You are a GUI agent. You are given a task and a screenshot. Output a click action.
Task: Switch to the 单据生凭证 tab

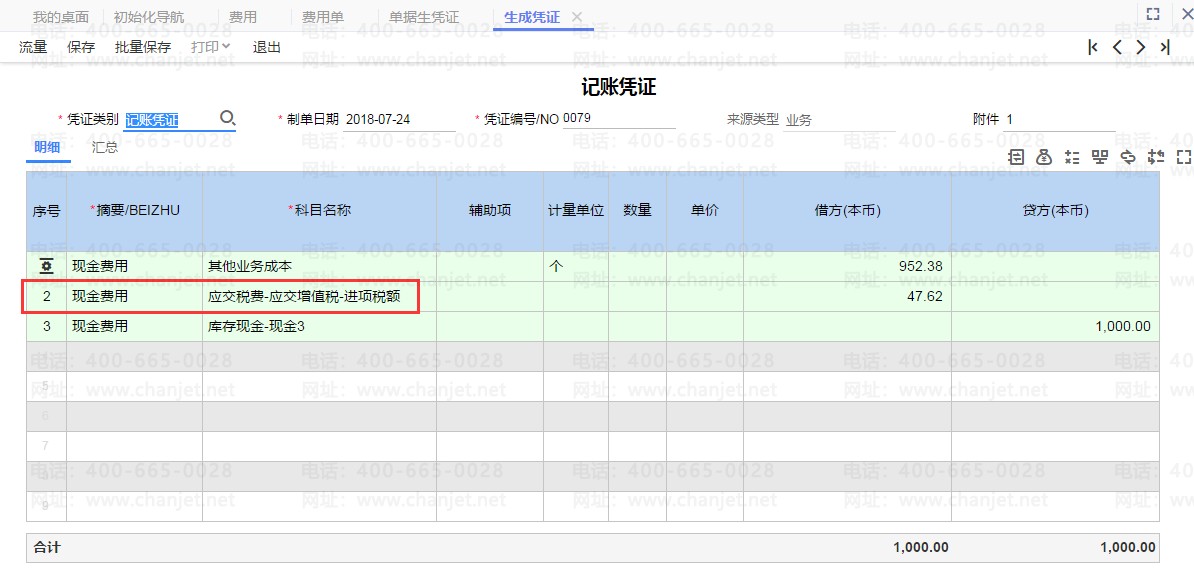pyautogui.click(x=424, y=17)
